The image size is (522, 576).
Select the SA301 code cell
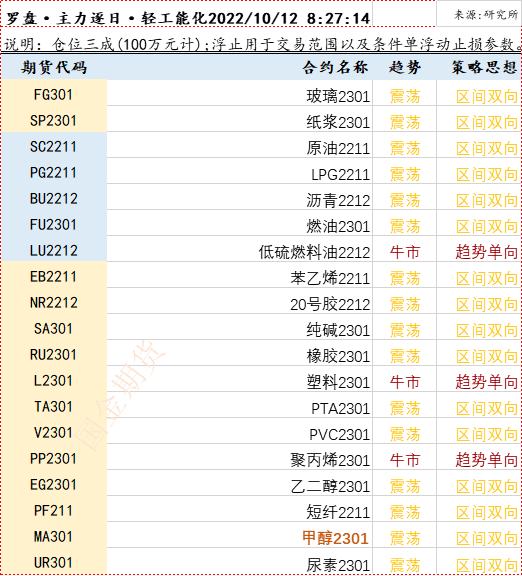[54, 327]
